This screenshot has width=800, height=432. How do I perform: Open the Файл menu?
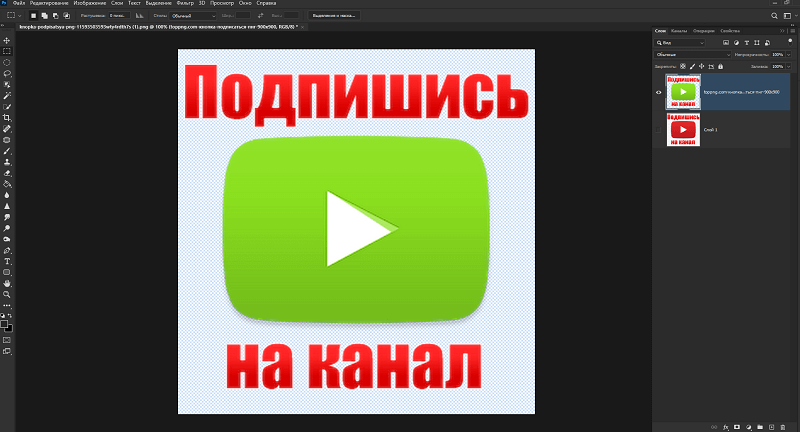[19, 3]
